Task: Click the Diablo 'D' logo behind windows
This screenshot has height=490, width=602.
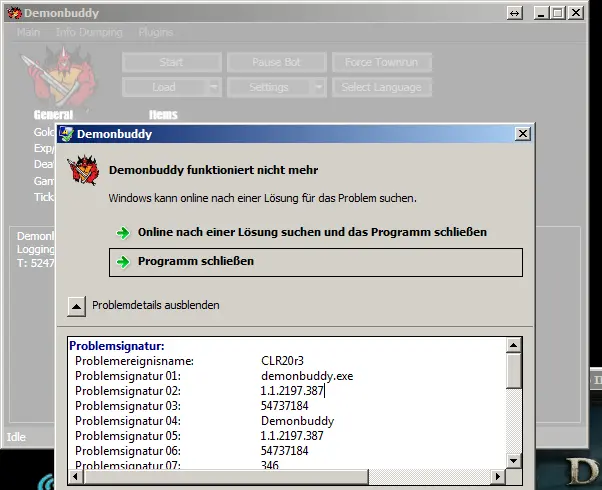Action: click(583, 471)
